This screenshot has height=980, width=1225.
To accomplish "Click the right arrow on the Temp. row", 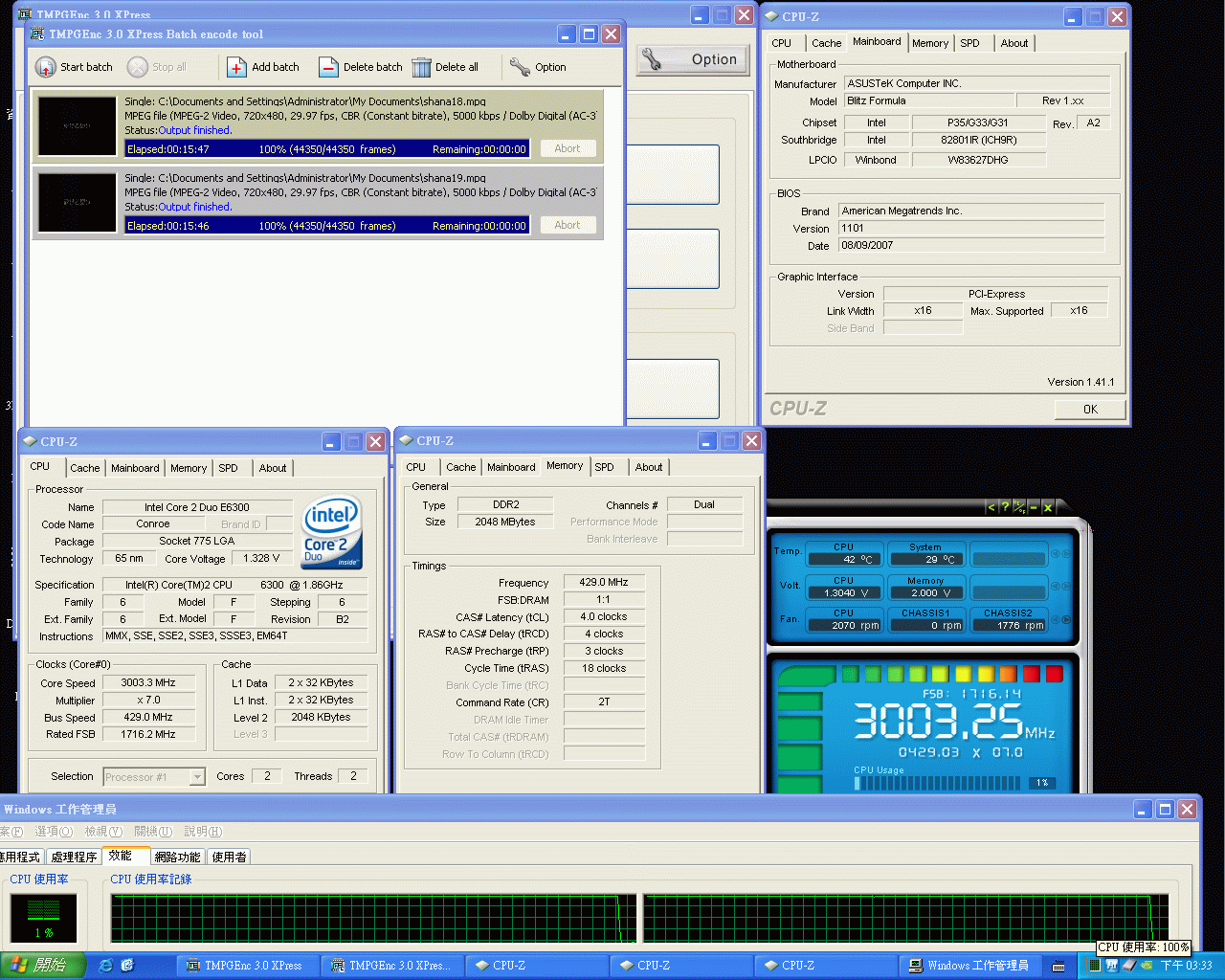I will (1066, 553).
